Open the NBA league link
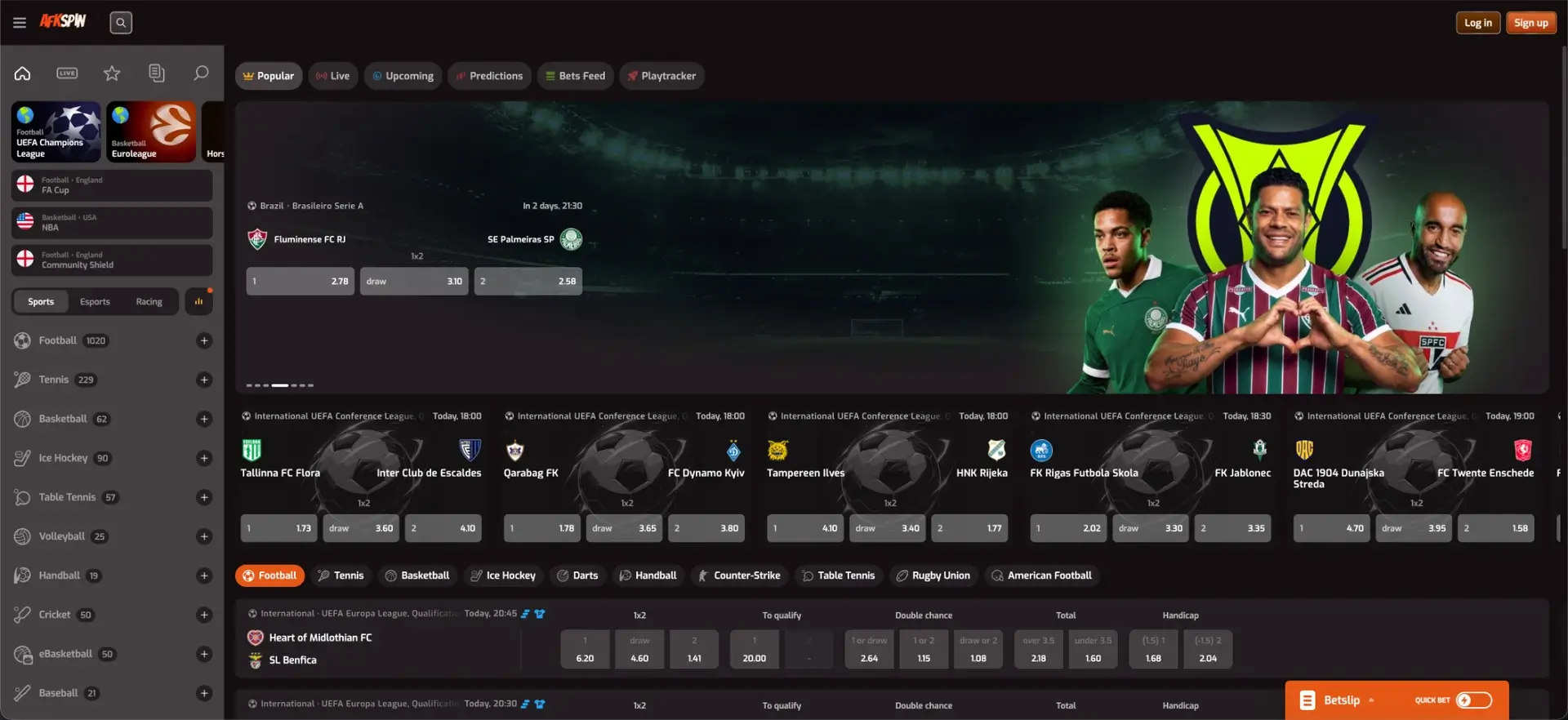This screenshot has width=1568, height=720. [112, 223]
